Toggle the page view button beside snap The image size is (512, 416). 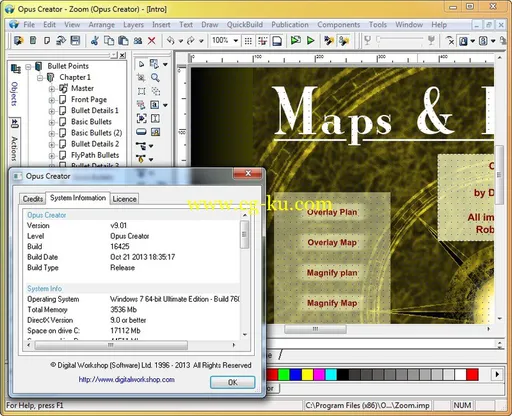[277, 41]
